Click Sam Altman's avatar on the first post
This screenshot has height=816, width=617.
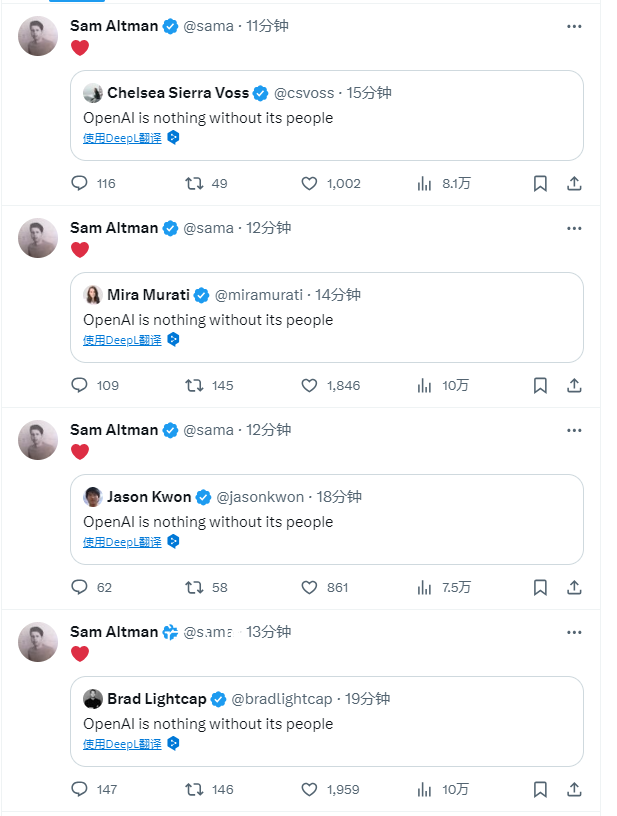click(x=38, y=36)
